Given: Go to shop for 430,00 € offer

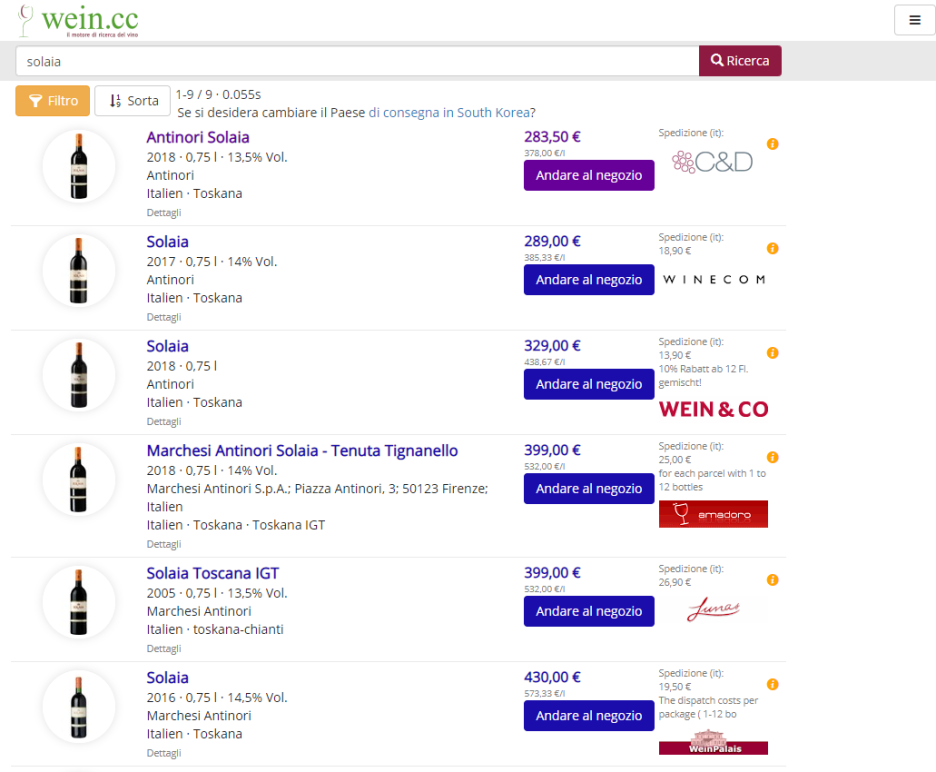Looking at the screenshot, I should tap(589, 715).
